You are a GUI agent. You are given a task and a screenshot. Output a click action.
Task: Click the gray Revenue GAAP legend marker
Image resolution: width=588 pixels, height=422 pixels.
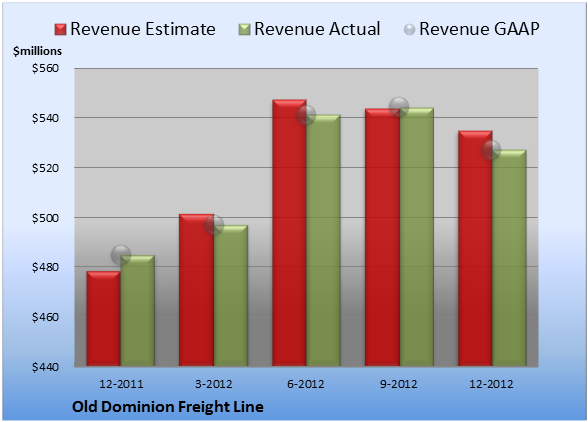coord(410,30)
